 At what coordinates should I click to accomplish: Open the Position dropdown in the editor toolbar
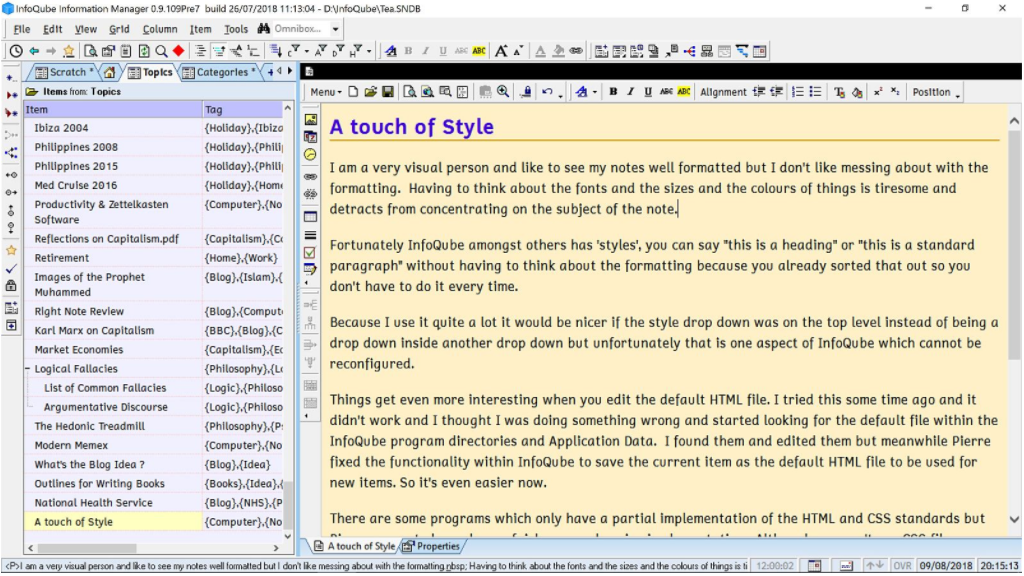936,92
